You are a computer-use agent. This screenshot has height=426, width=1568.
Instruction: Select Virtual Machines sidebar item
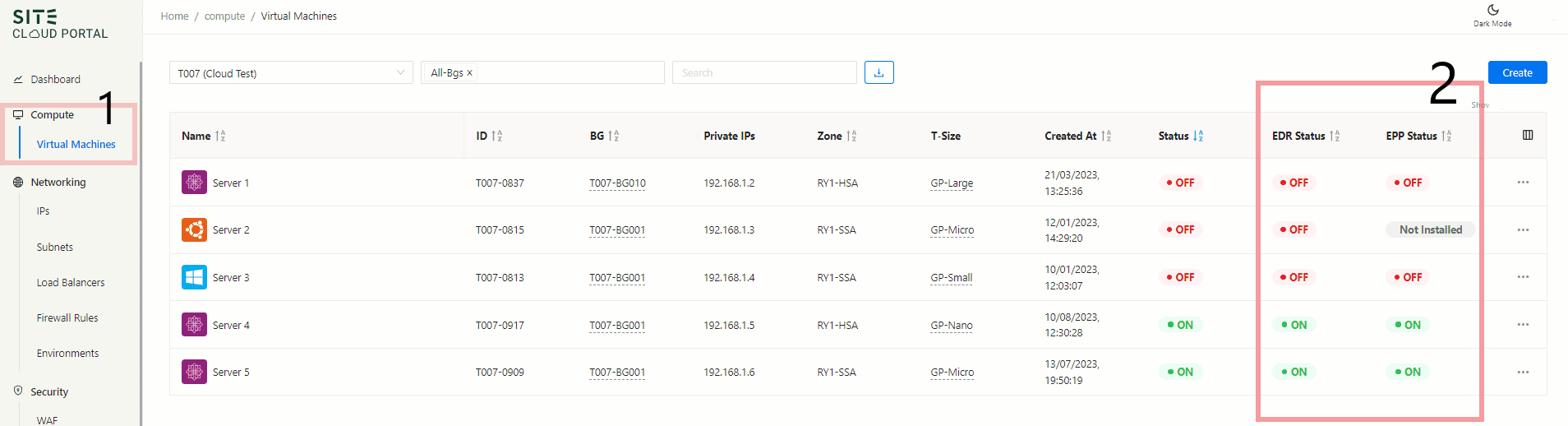pos(76,144)
